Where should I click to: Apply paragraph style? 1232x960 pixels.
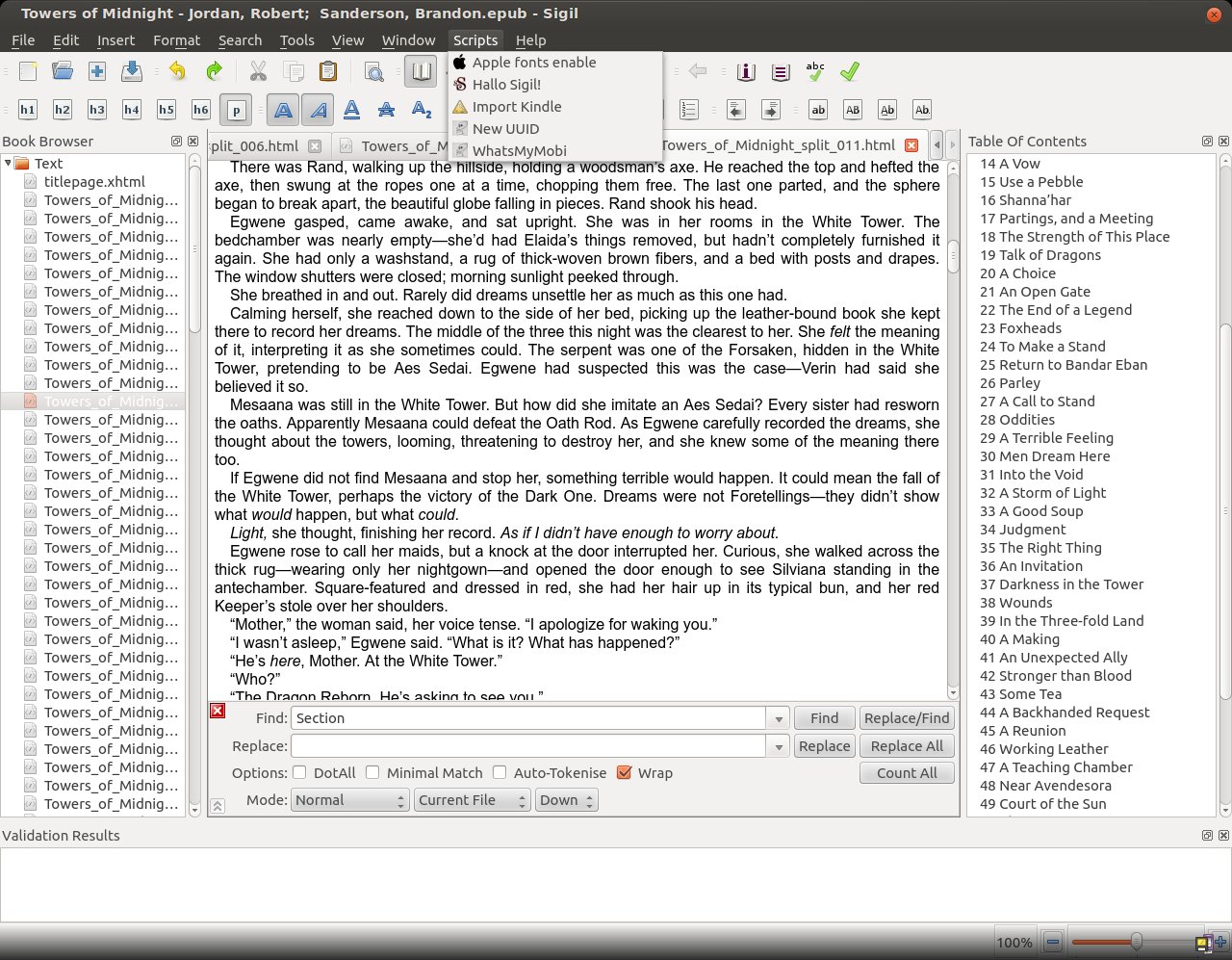point(236,110)
